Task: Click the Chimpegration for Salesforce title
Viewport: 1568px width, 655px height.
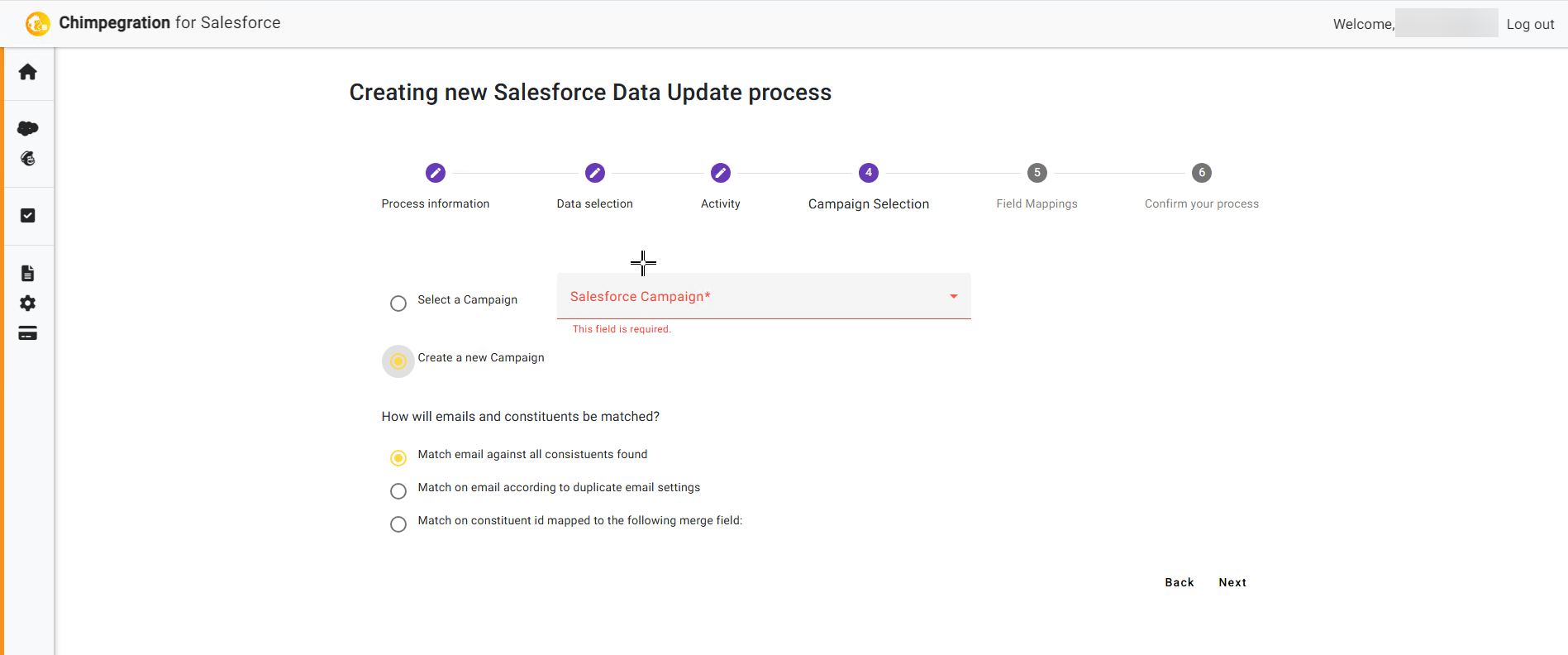Action: 169,23
